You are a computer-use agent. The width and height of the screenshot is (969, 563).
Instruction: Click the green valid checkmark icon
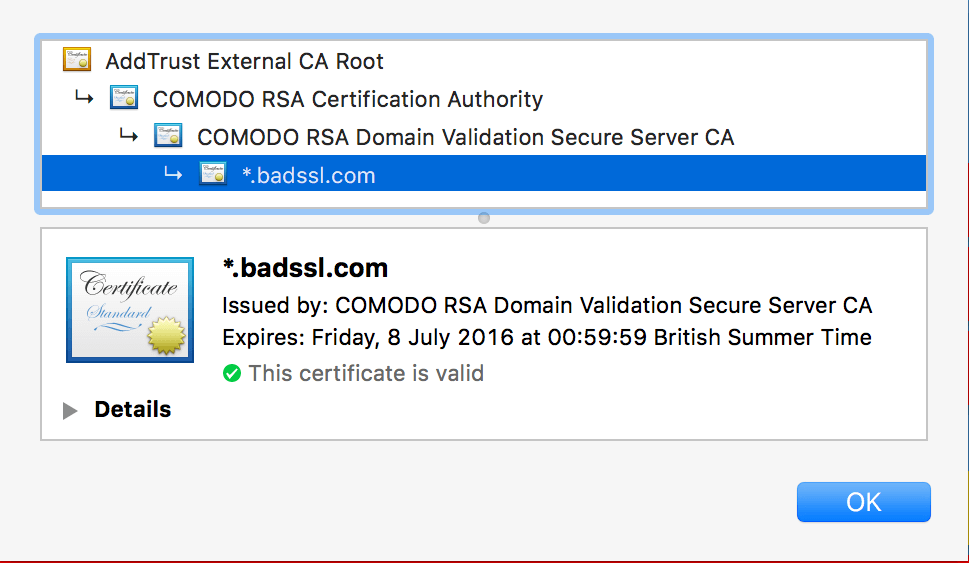tap(232, 373)
